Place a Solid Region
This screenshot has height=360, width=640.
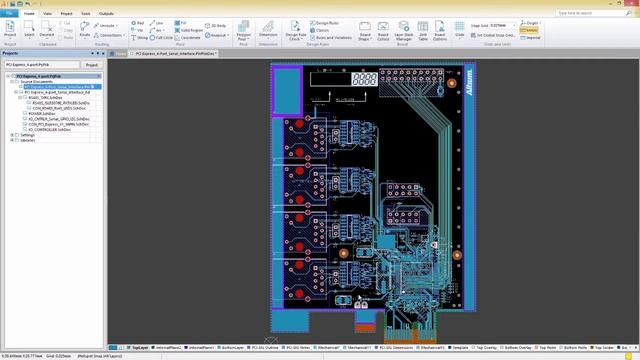[189, 30]
